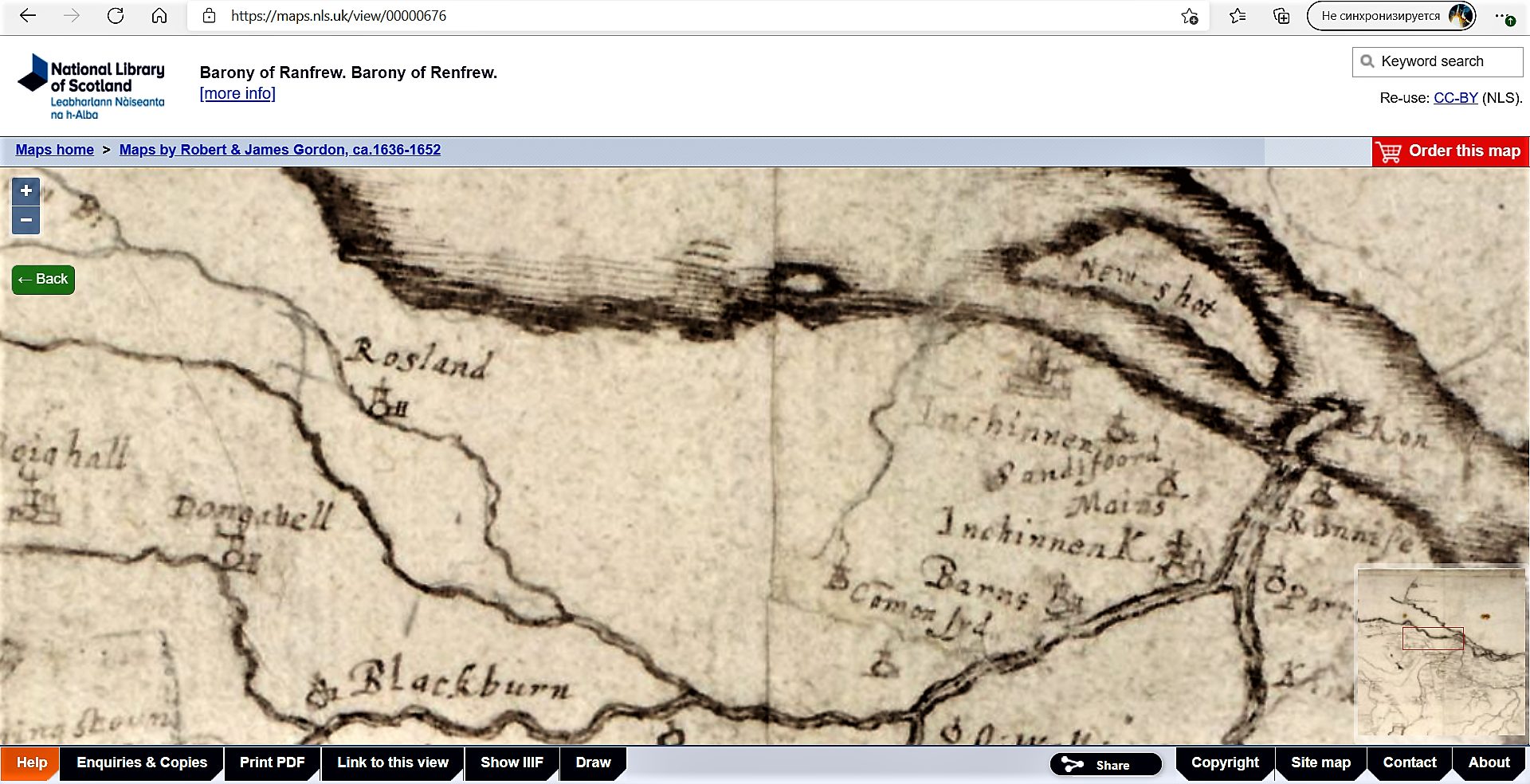This screenshot has height=784, width=1530.
Task: Click the address bar URL
Action: click(x=339, y=16)
